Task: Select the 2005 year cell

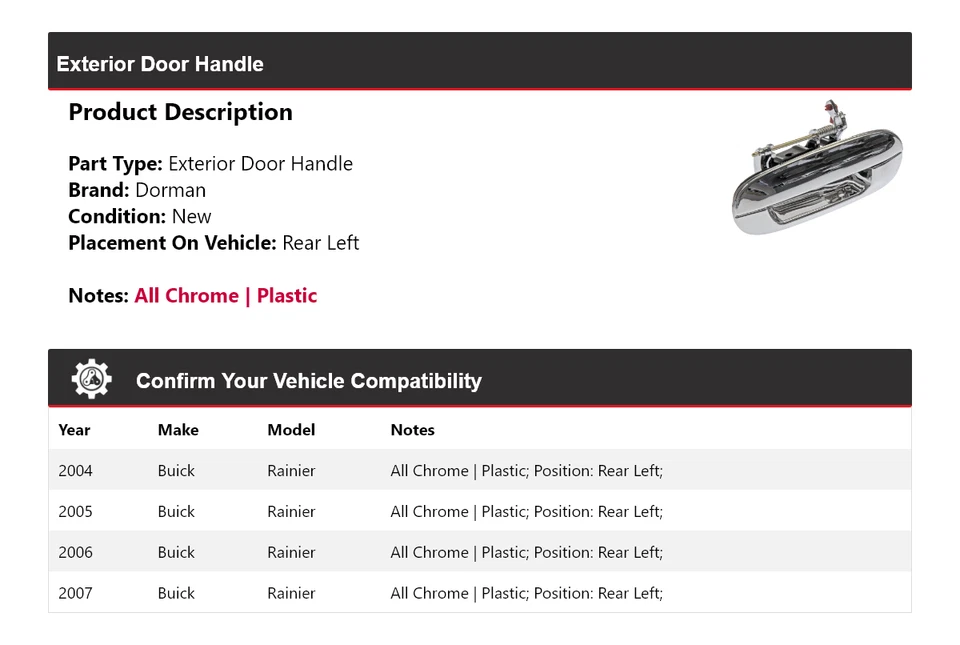Action: (x=75, y=512)
